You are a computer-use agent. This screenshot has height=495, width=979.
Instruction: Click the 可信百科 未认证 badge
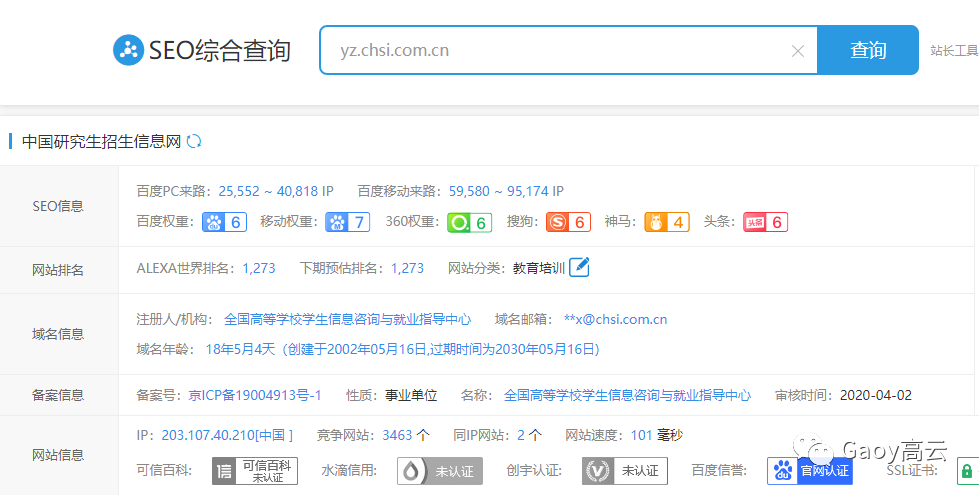[255, 471]
